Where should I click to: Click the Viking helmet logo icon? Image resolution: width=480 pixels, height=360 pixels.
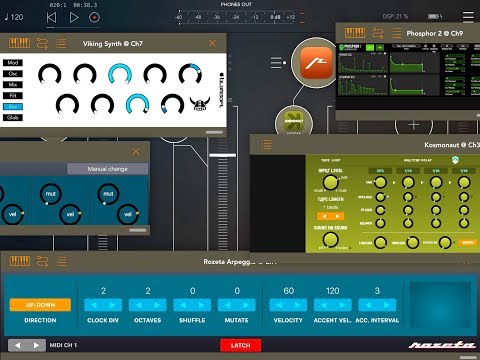coord(200,104)
